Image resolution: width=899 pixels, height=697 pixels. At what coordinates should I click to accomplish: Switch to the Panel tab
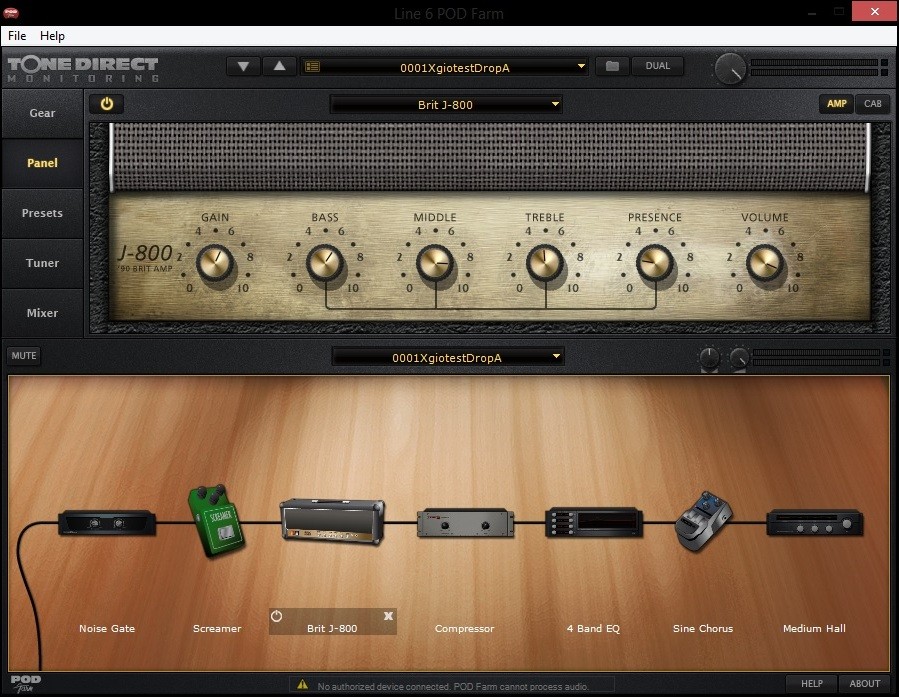(x=42, y=163)
